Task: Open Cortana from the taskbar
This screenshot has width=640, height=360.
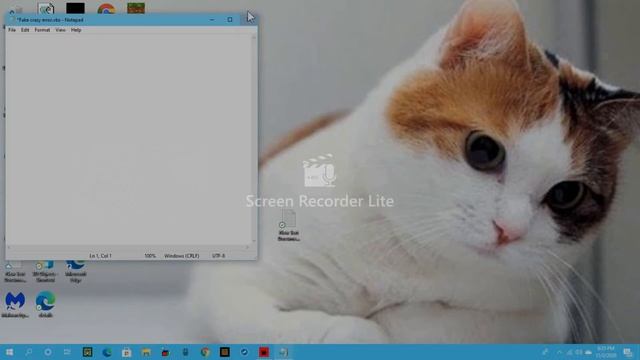Action: point(48,352)
